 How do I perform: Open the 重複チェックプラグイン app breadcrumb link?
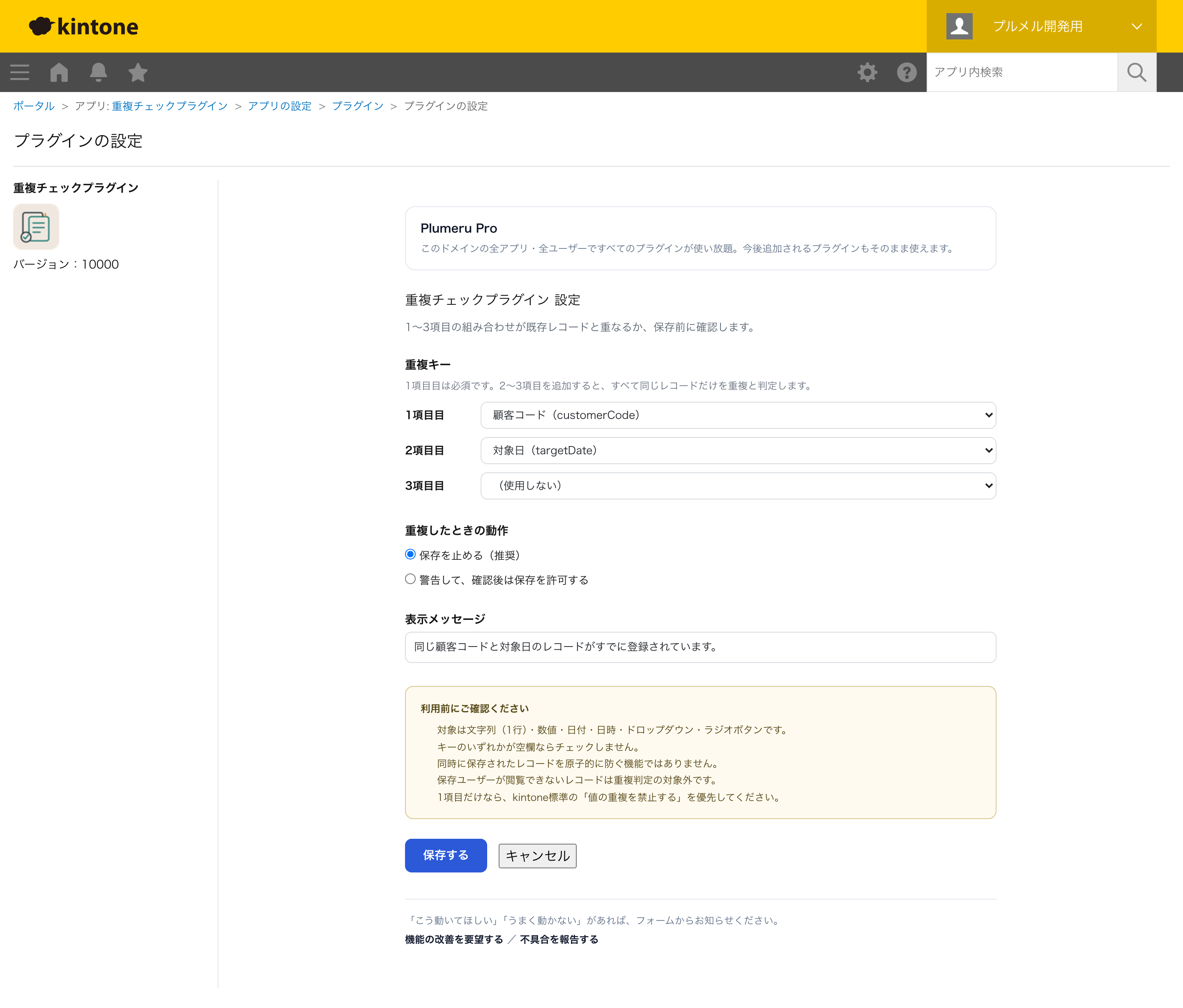click(x=170, y=106)
